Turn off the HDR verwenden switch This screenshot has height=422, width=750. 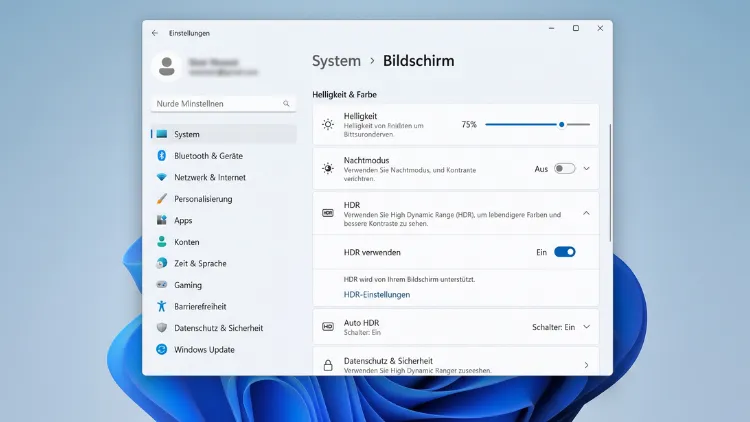(564, 252)
